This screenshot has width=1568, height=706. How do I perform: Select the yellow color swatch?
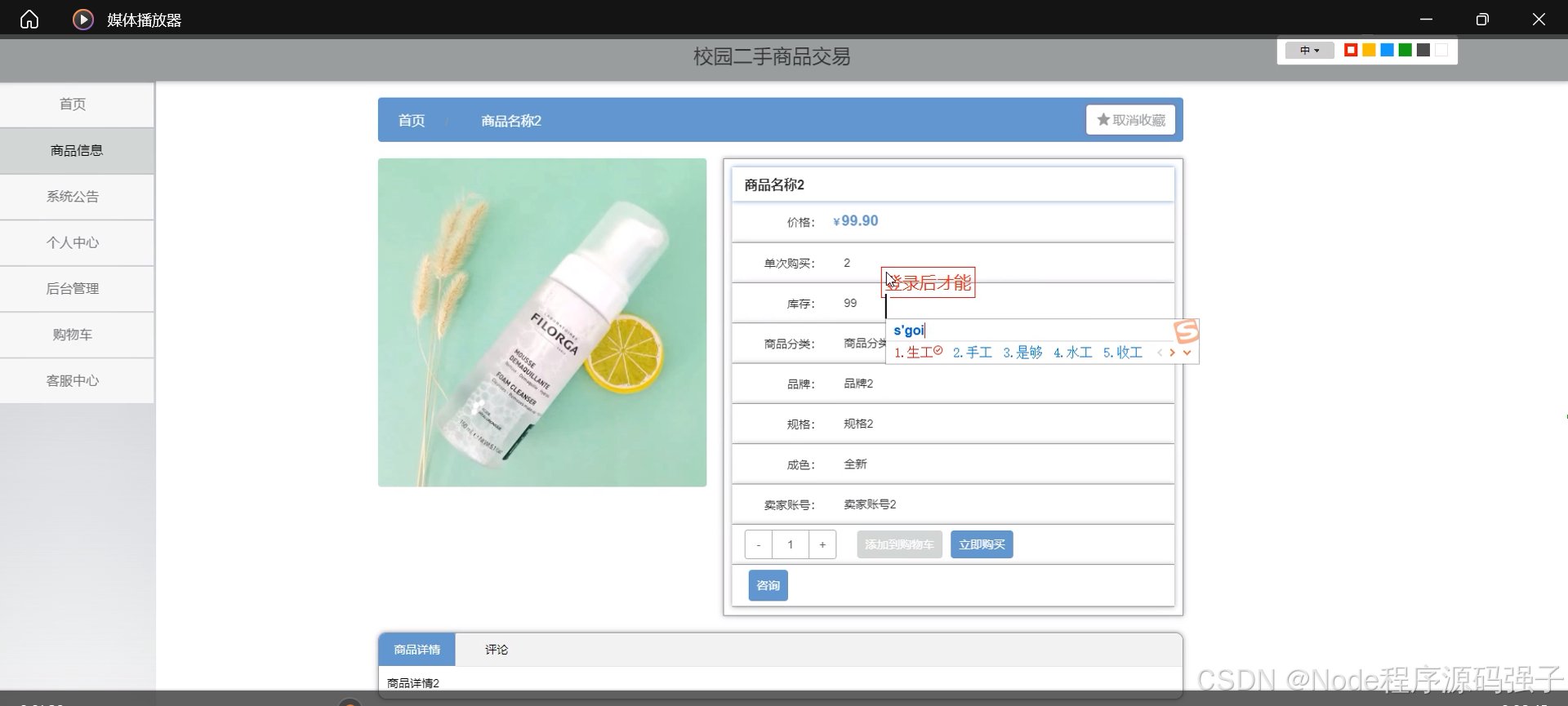click(1369, 51)
